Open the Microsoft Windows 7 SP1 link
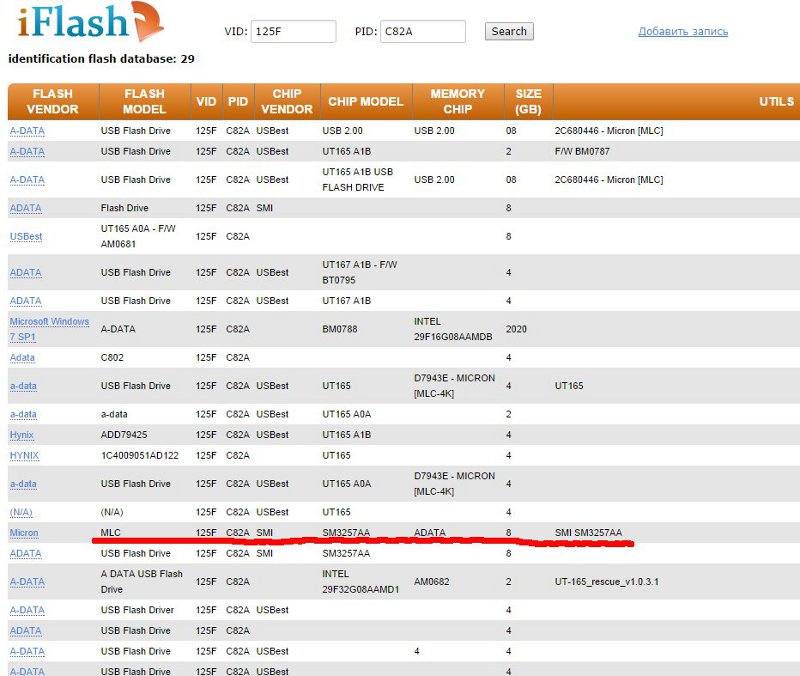The height and width of the screenshot is (676, 800). (49, 329)
